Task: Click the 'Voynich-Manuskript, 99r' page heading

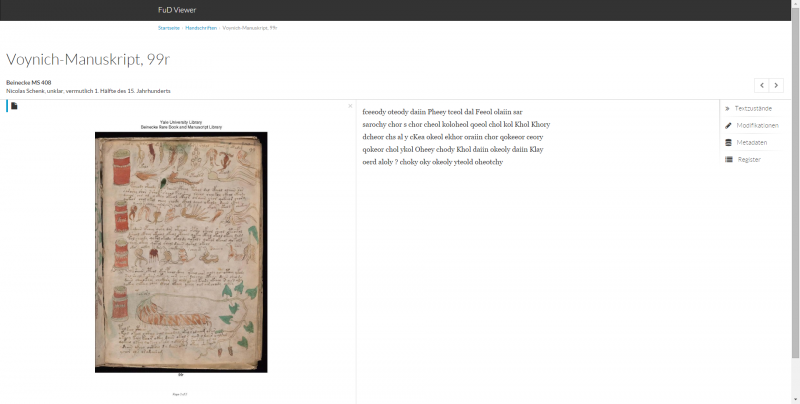Action: [x=88, y=60]
